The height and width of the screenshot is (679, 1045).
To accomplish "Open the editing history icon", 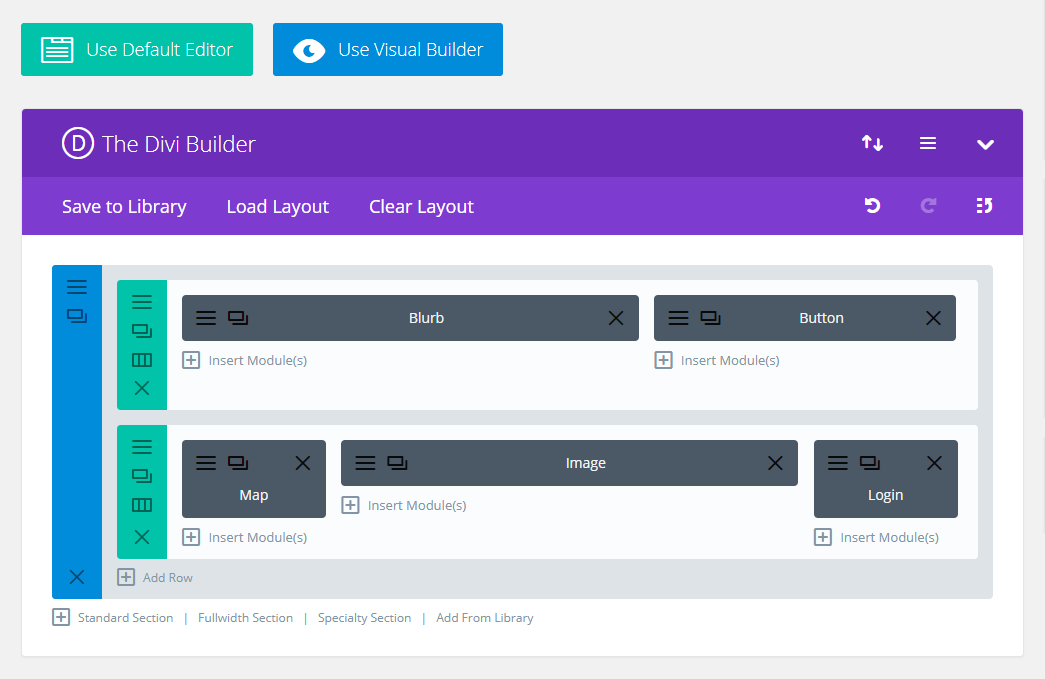I will [984, 206].
